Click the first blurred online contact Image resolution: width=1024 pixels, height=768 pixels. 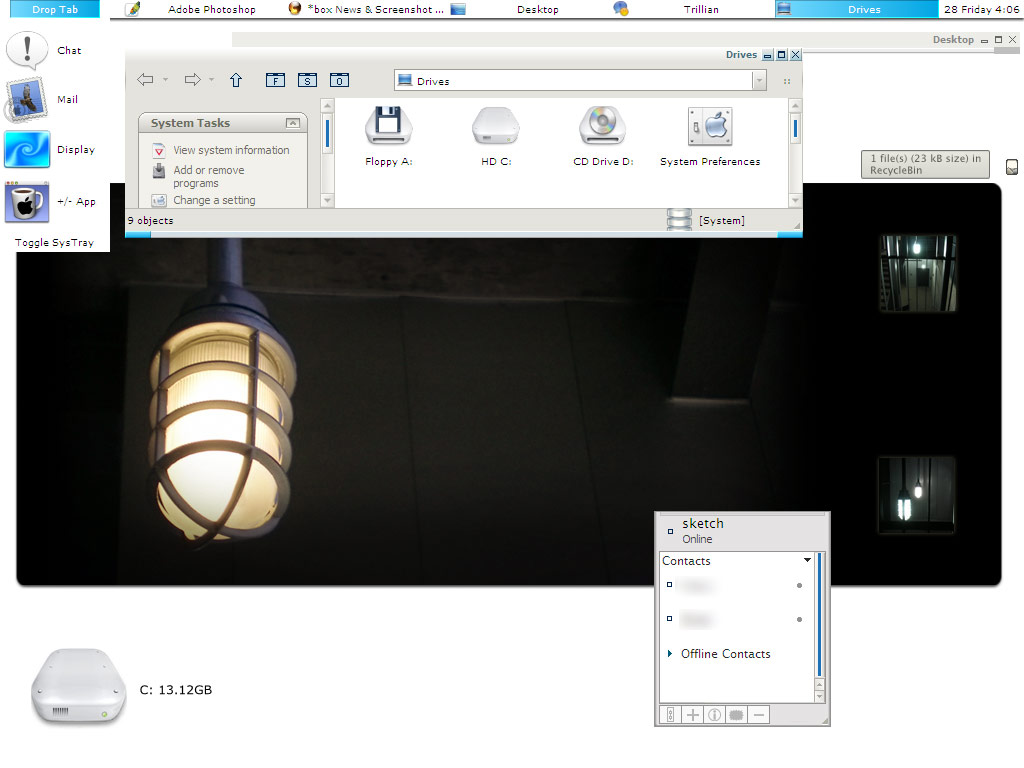696,586
